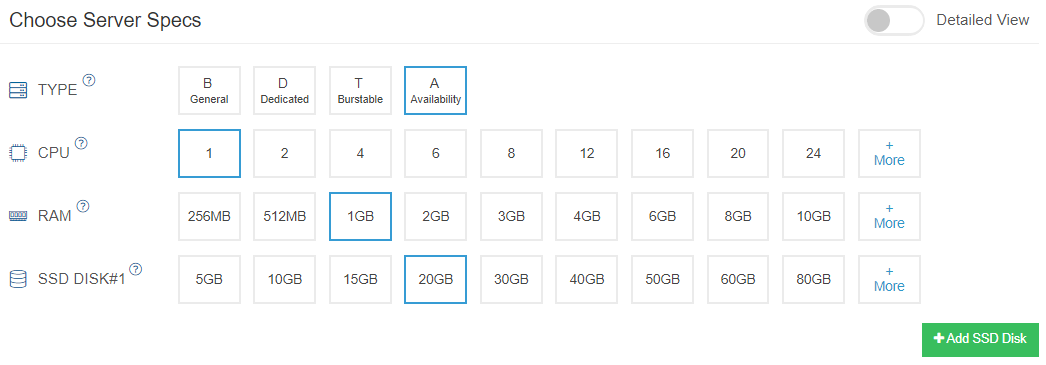Screen dimensions: 1046x365
Task: Choose the T Burstable server type
Action: (360, 91)
